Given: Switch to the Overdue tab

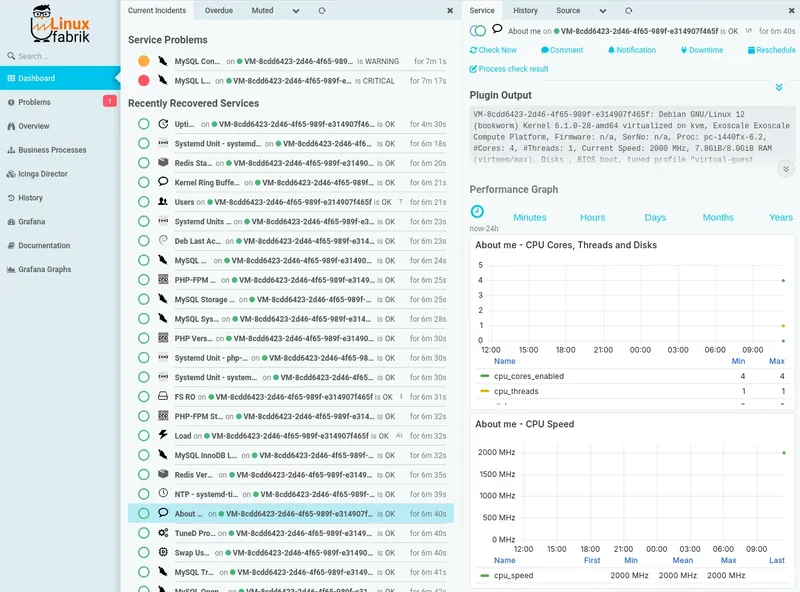Looking at the screenshot, I should pos(219,10).
